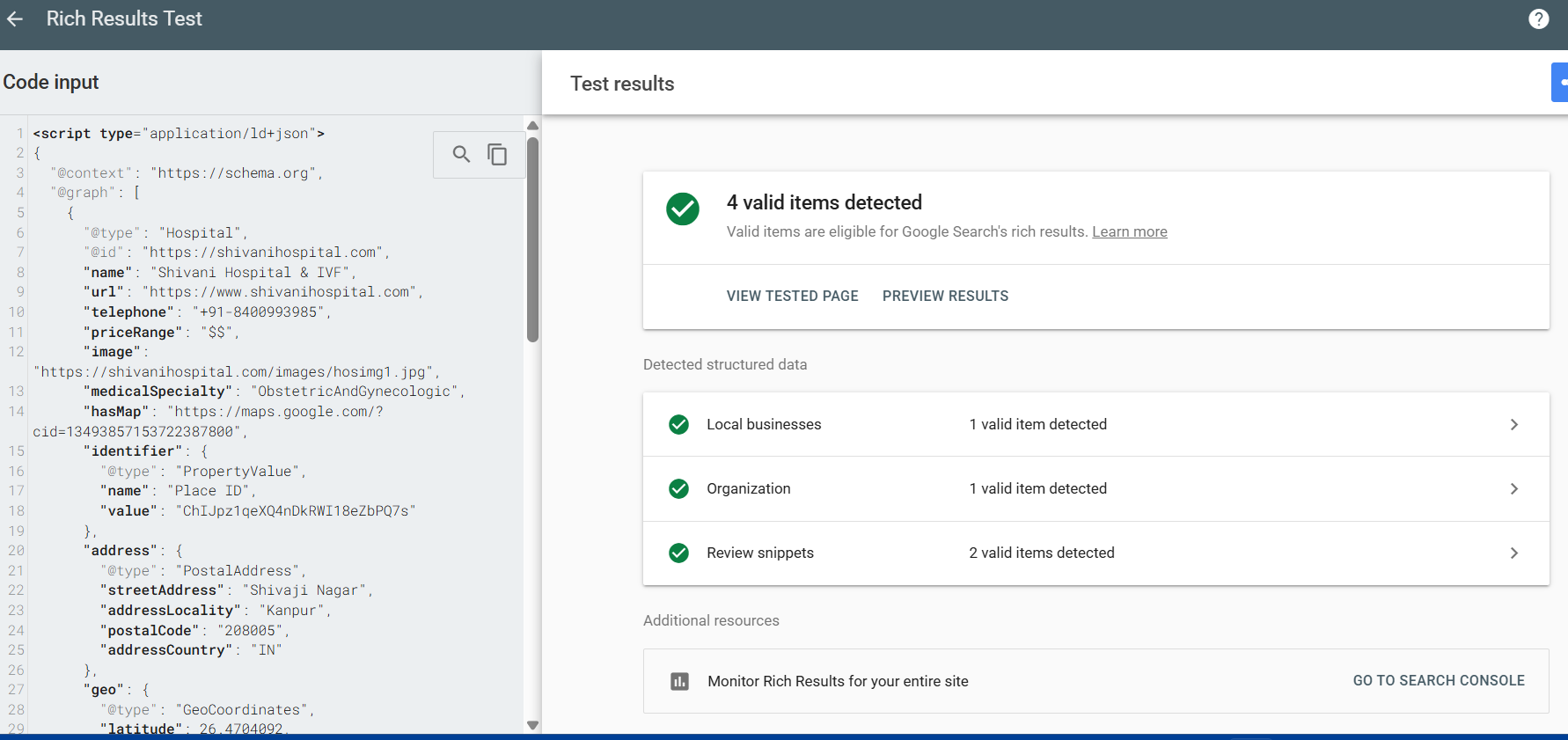
Task: Click the "@type": "GeoCoordinates" line
Action: point(208,710)
